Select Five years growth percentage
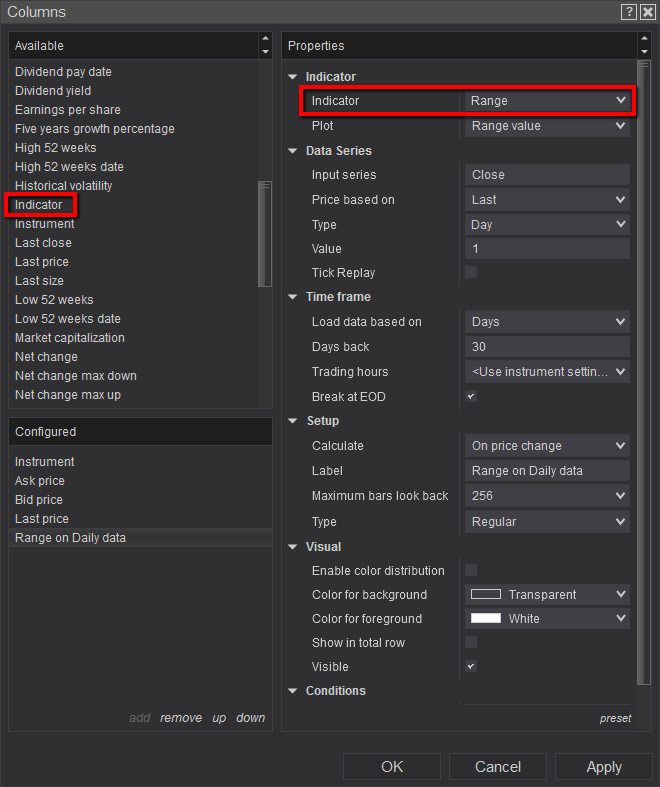 [95, 129]
